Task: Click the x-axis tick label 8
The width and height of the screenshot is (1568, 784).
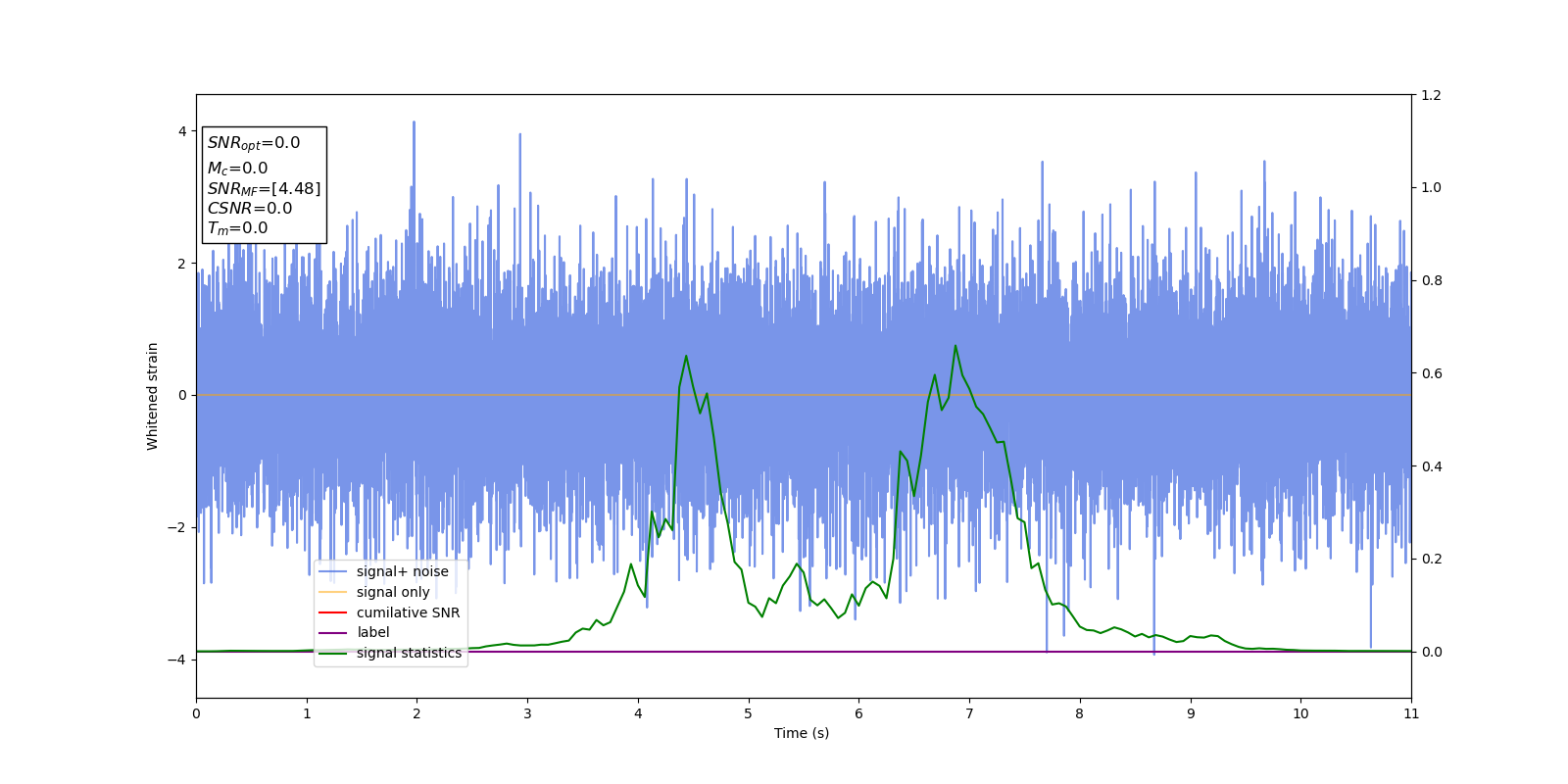Action: click(1080, 713)
